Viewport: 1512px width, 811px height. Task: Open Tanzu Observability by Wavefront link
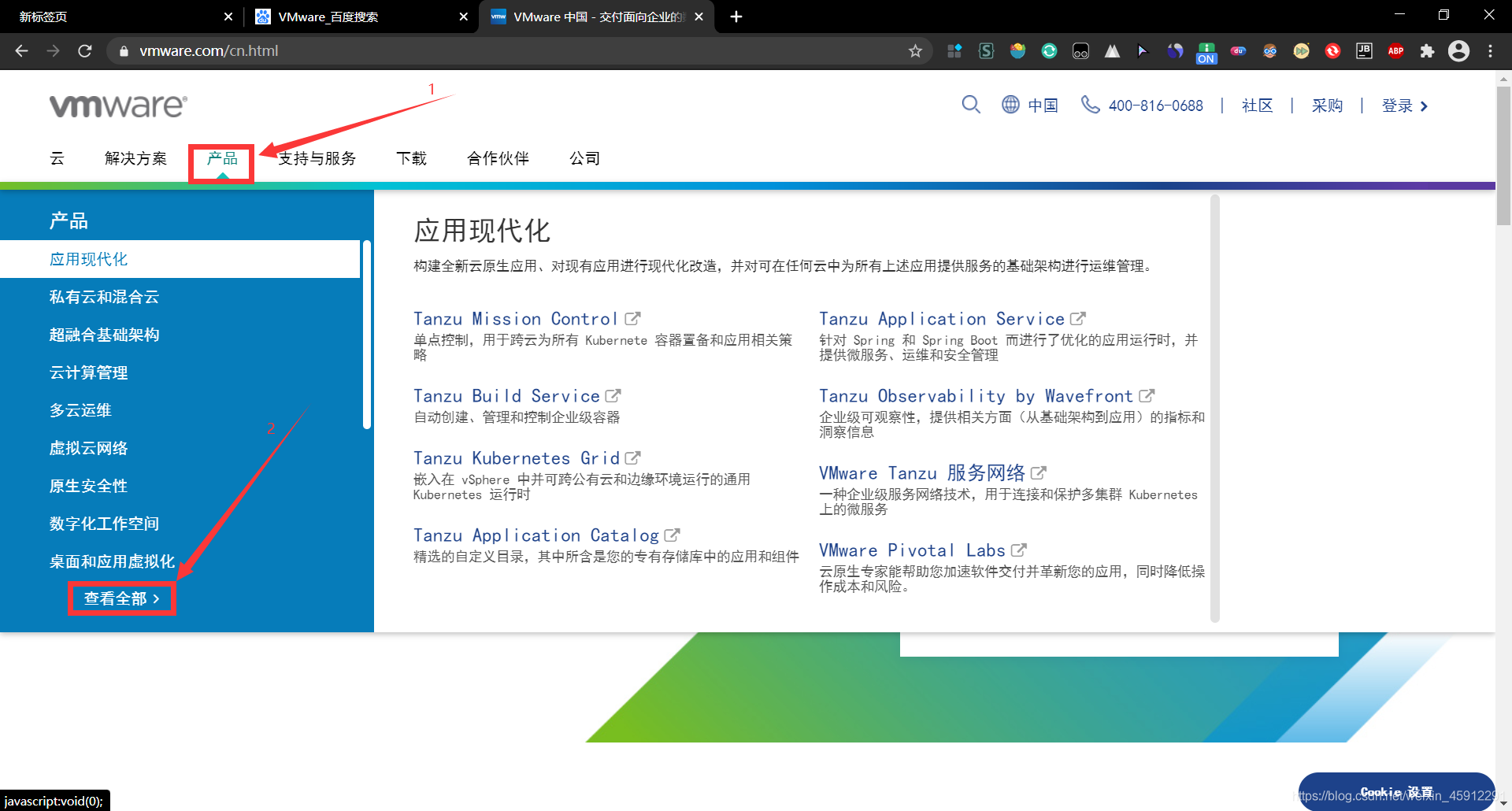point(976,395)
